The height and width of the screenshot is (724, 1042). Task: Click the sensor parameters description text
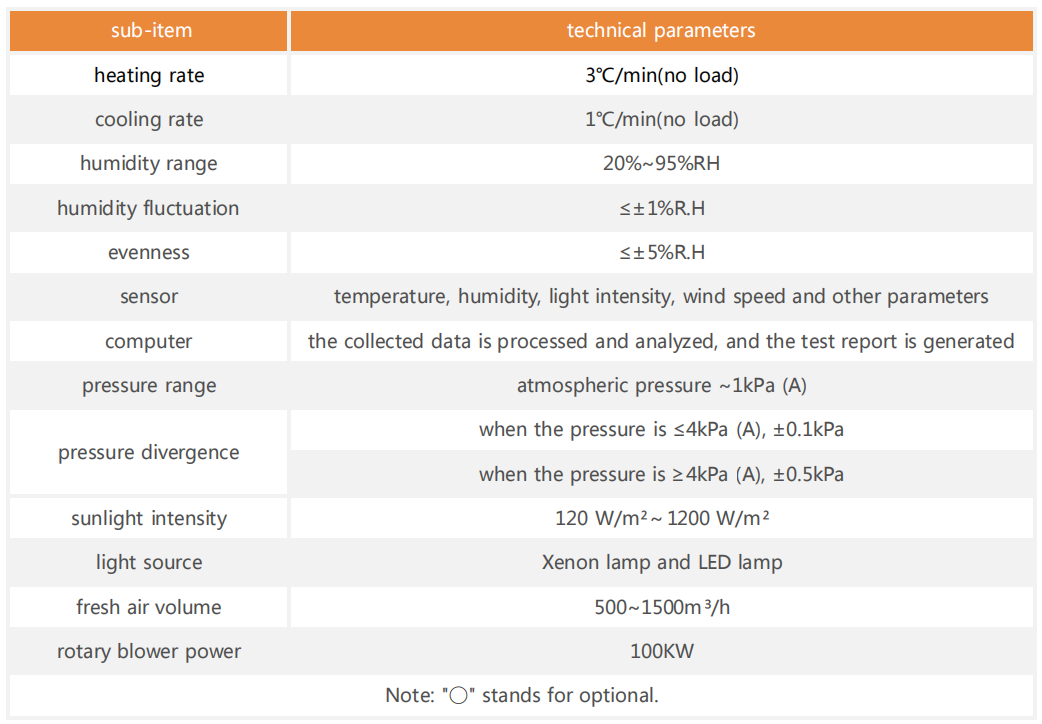coord(662,297)
